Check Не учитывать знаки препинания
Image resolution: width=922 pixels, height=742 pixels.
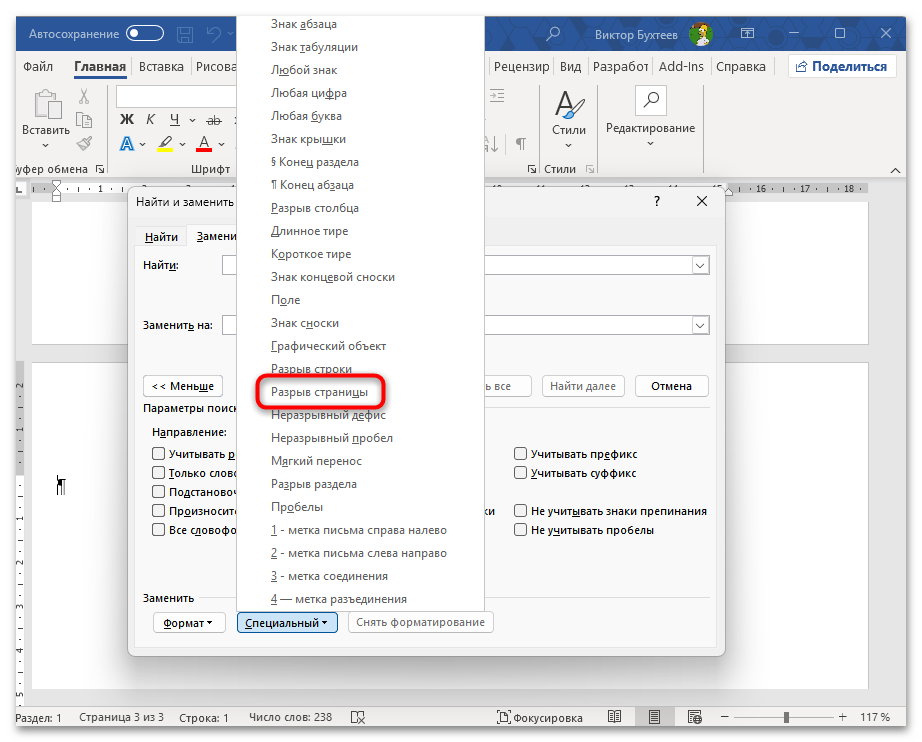[520, 510]
